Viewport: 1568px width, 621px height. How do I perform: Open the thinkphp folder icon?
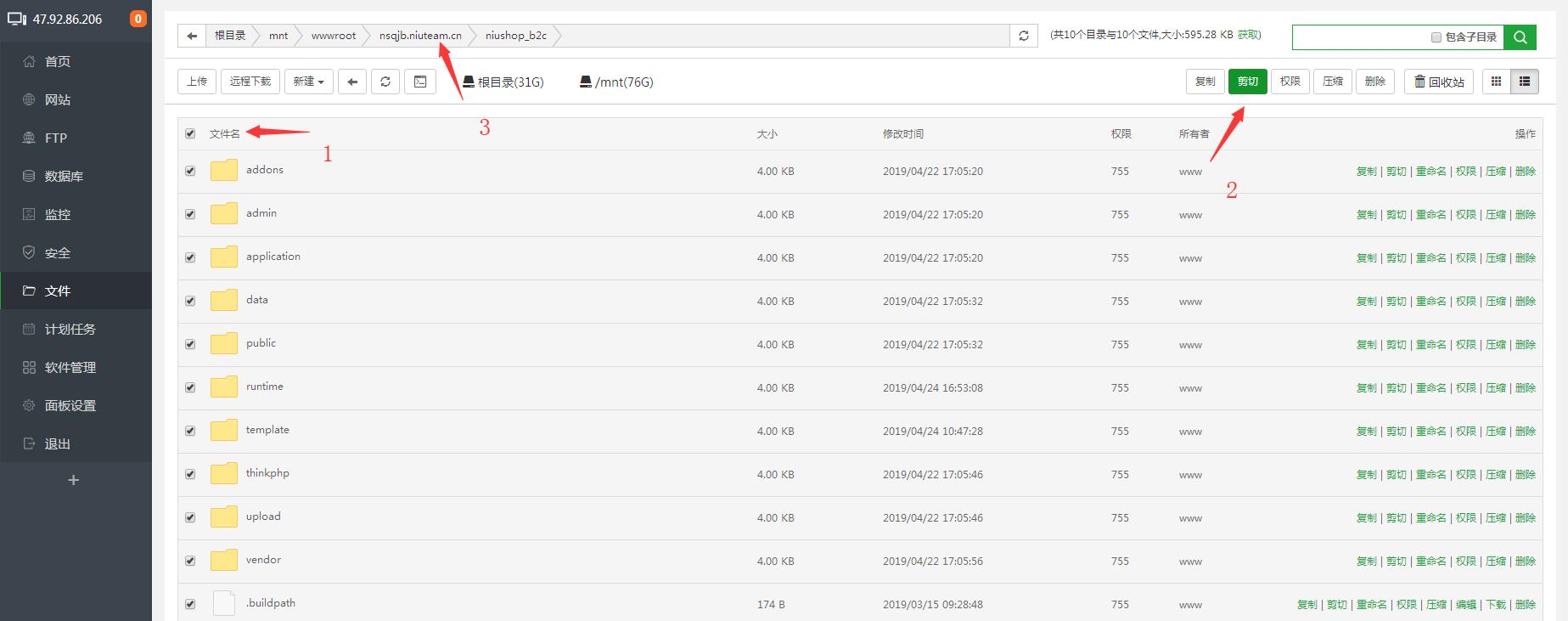point(224,474)
